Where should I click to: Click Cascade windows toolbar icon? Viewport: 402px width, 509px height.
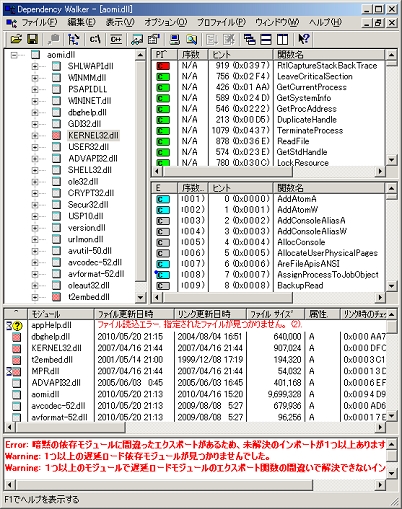click(249, 40)
